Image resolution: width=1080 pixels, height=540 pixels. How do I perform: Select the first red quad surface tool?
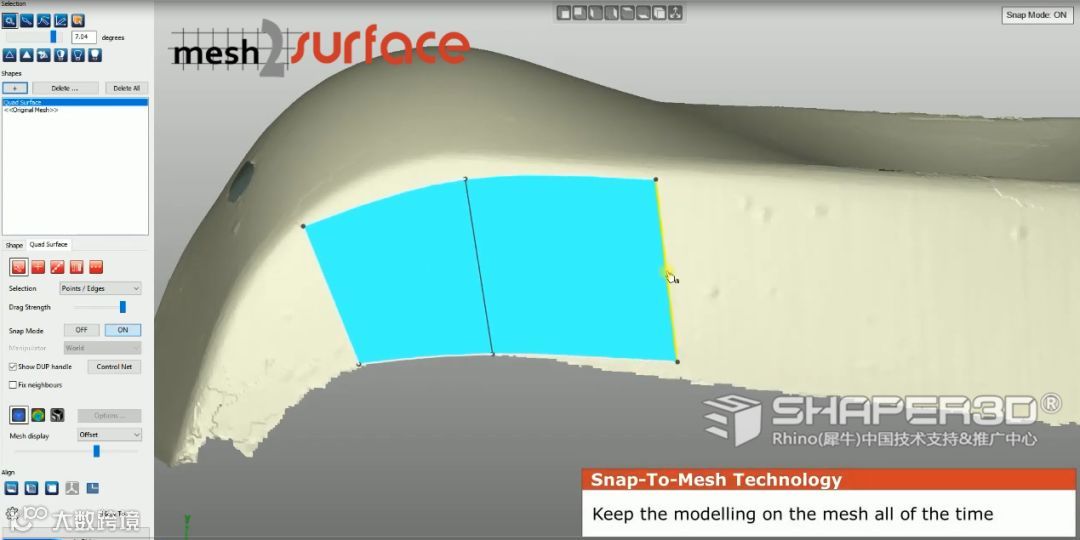click(x=19, y=267)
